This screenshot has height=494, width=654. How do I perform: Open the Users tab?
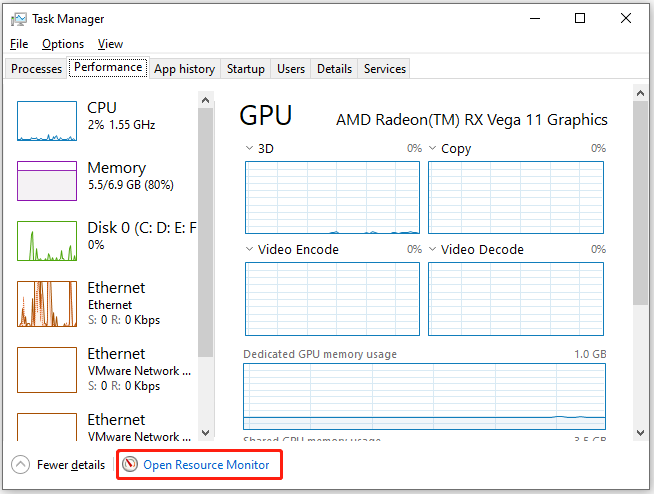point(291,68)
